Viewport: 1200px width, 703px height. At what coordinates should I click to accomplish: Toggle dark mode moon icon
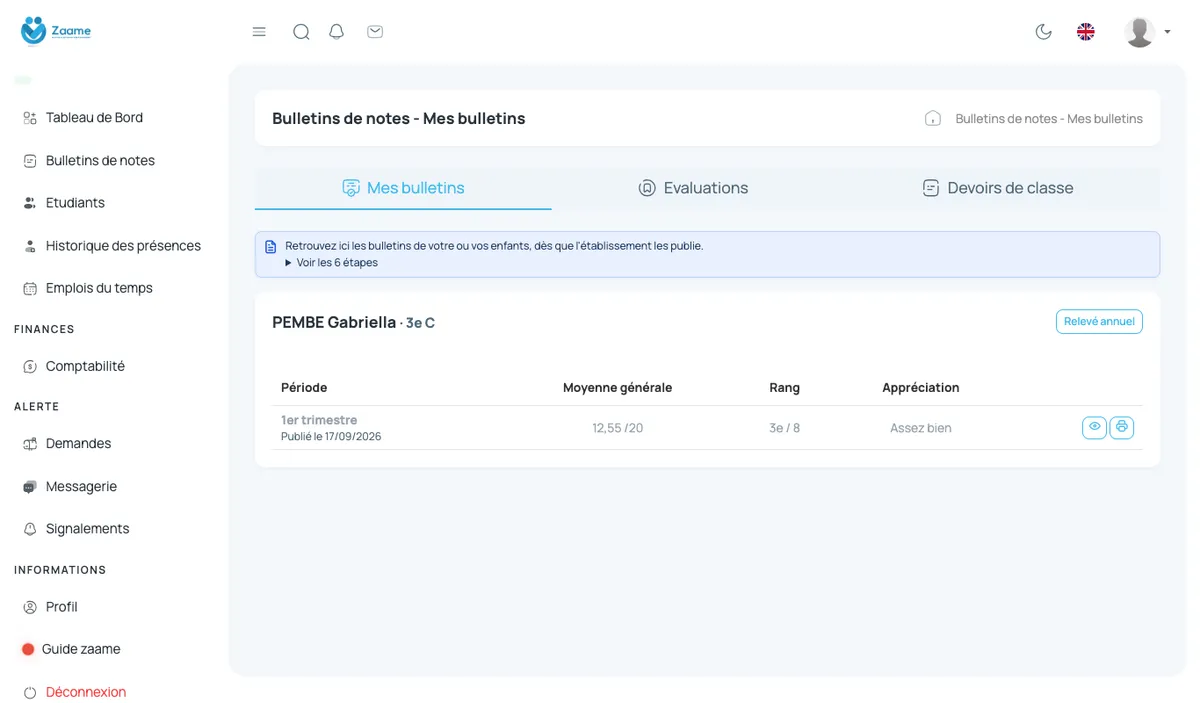[x=1044, y=32]
